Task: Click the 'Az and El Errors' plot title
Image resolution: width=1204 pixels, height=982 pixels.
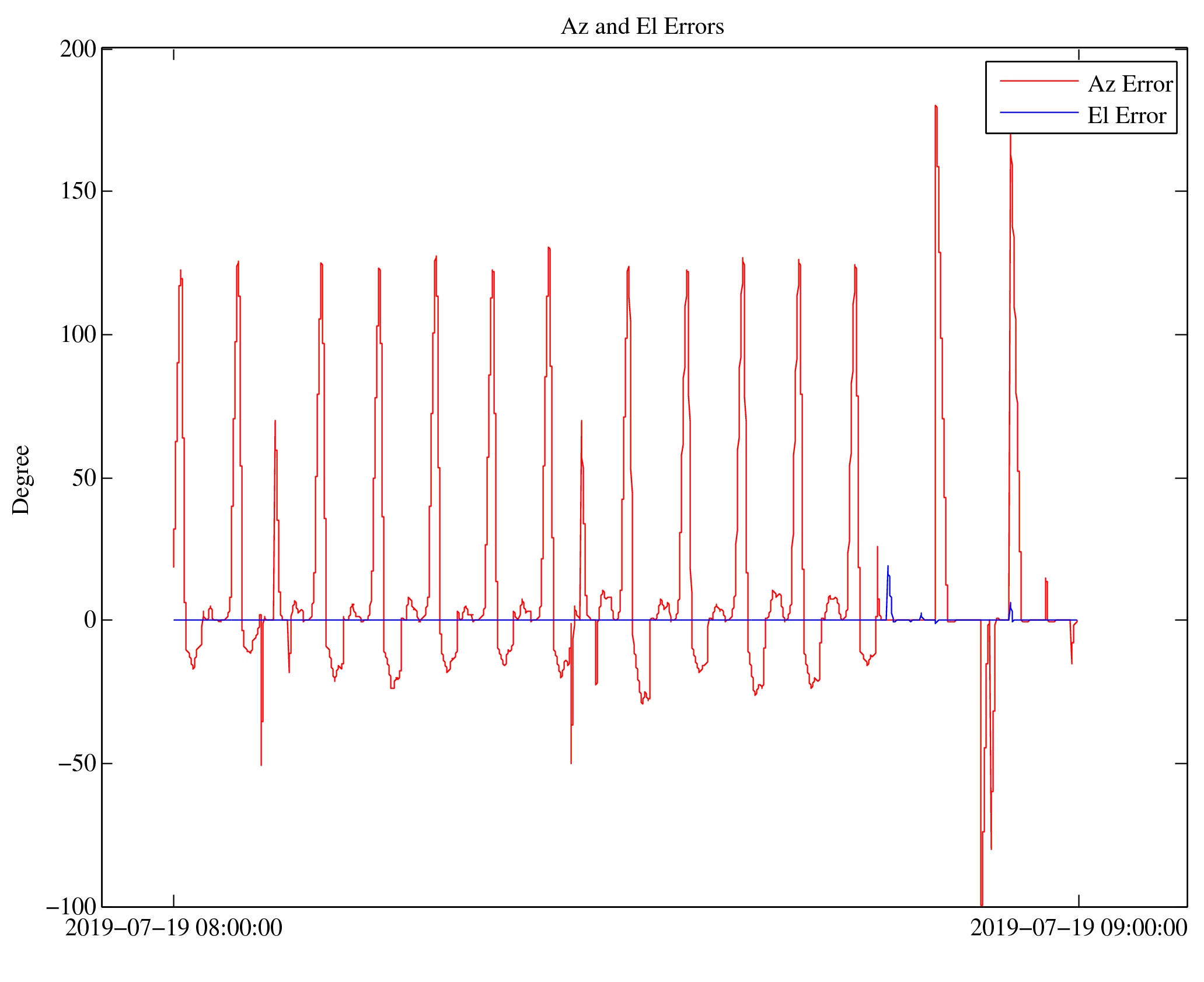Action: [x=642, y=27]
